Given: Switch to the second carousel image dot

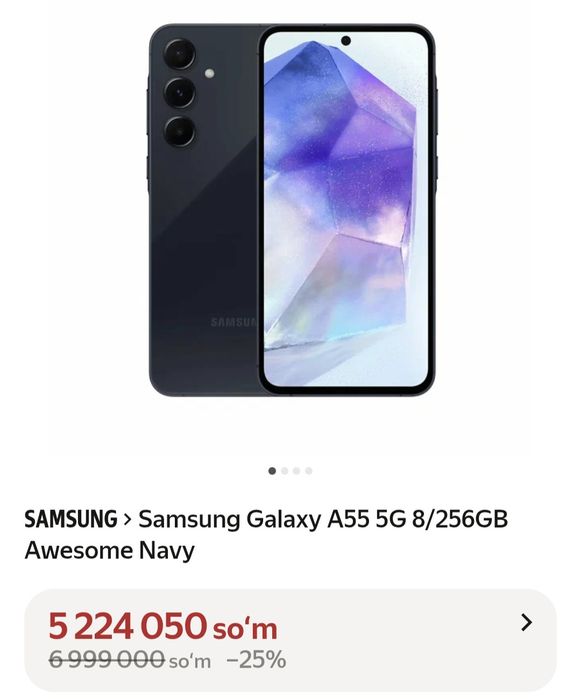Looking at the screenshot, I should point(284,471).
